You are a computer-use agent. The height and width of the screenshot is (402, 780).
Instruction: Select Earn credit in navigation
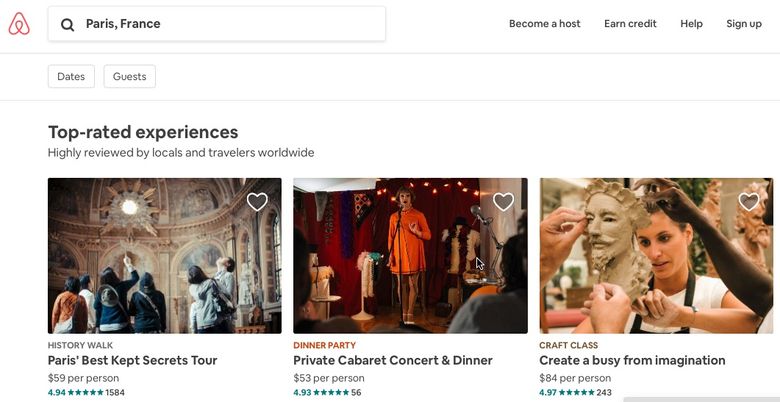pyautogui.click(x=630, y=24)
